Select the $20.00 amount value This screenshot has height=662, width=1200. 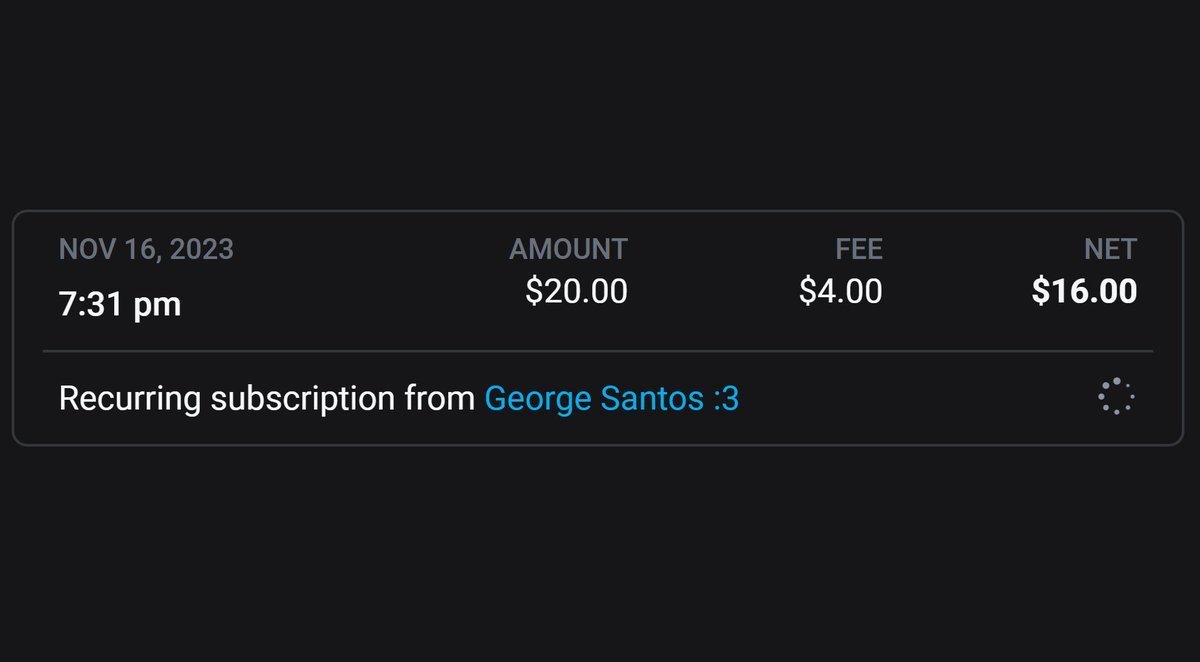[x=577, y=291]
